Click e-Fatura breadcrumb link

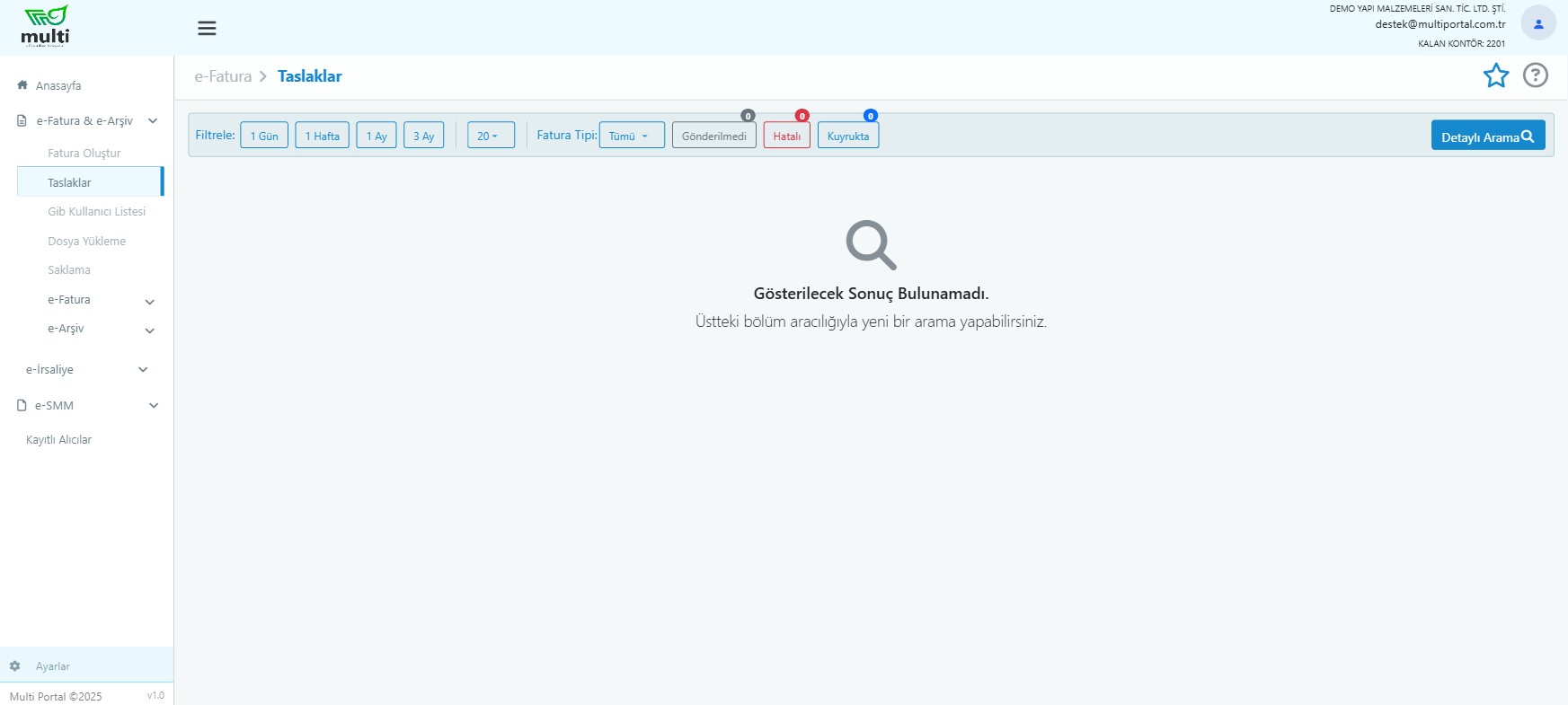[x=224, y=76]
